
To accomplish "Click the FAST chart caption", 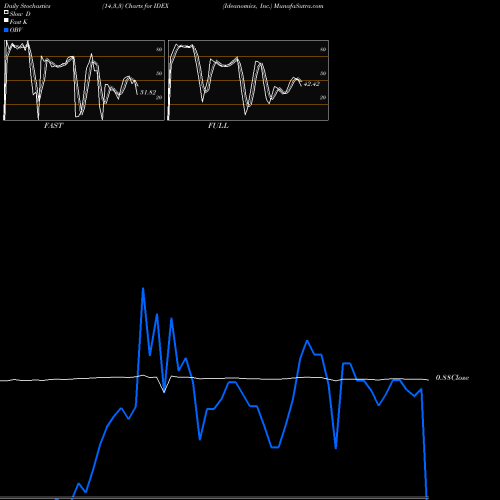I will 53,126.
